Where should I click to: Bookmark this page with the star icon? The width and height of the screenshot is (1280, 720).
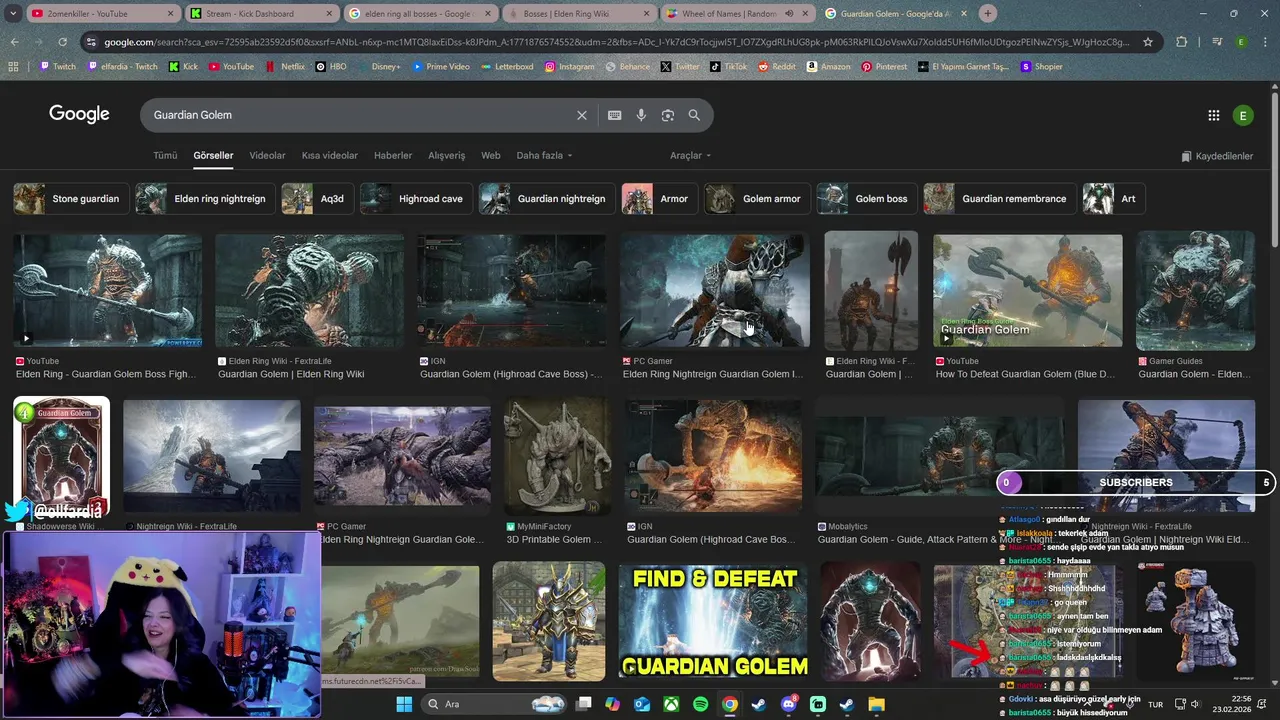(x=1148, y=42)
